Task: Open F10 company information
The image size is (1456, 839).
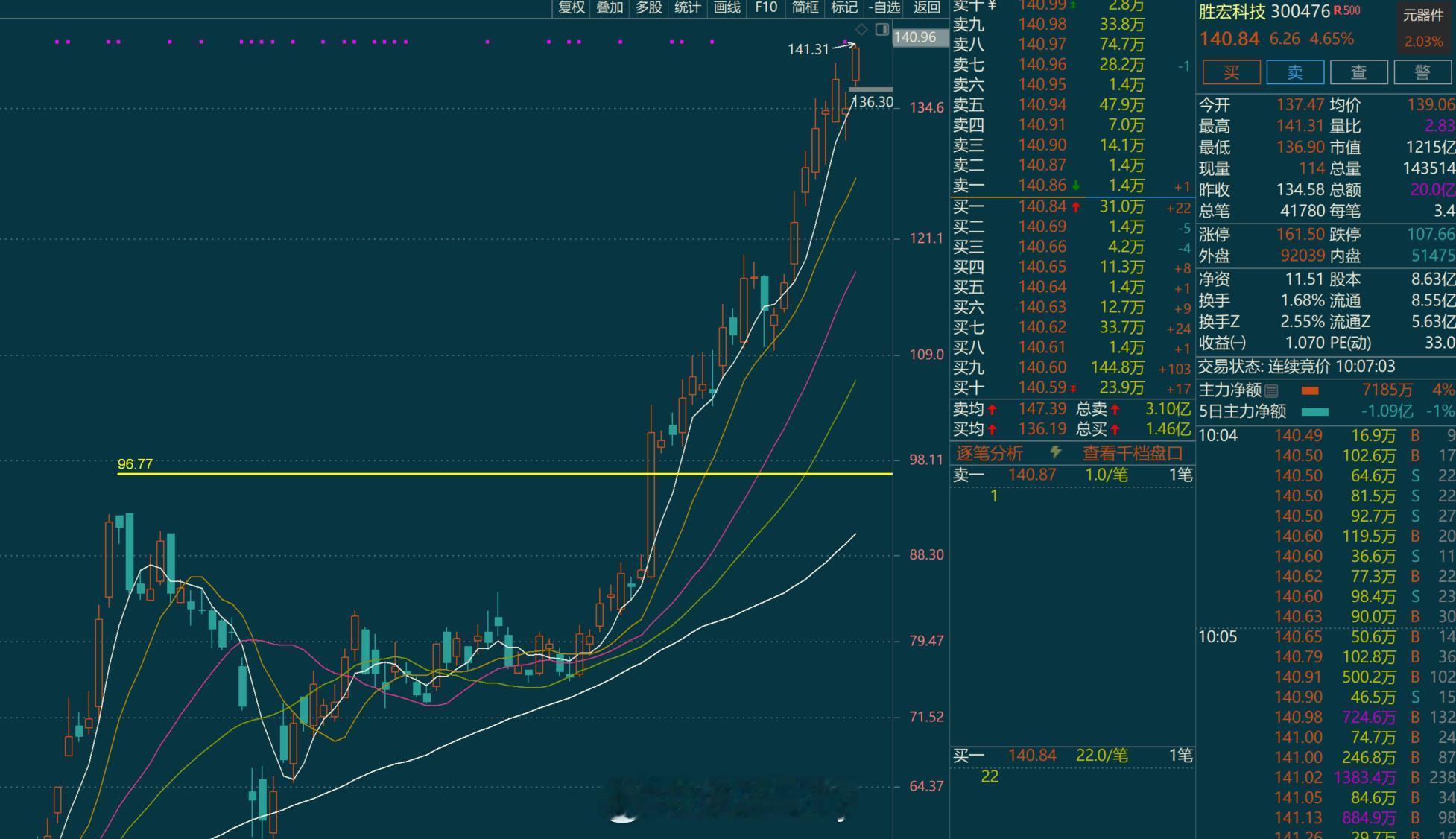Action: (766, 8)
